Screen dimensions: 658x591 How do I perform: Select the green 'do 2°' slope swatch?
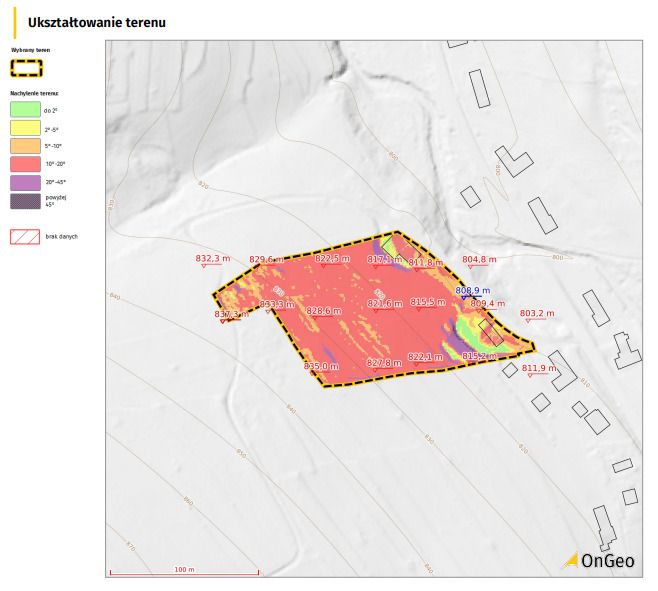(25, 109)
